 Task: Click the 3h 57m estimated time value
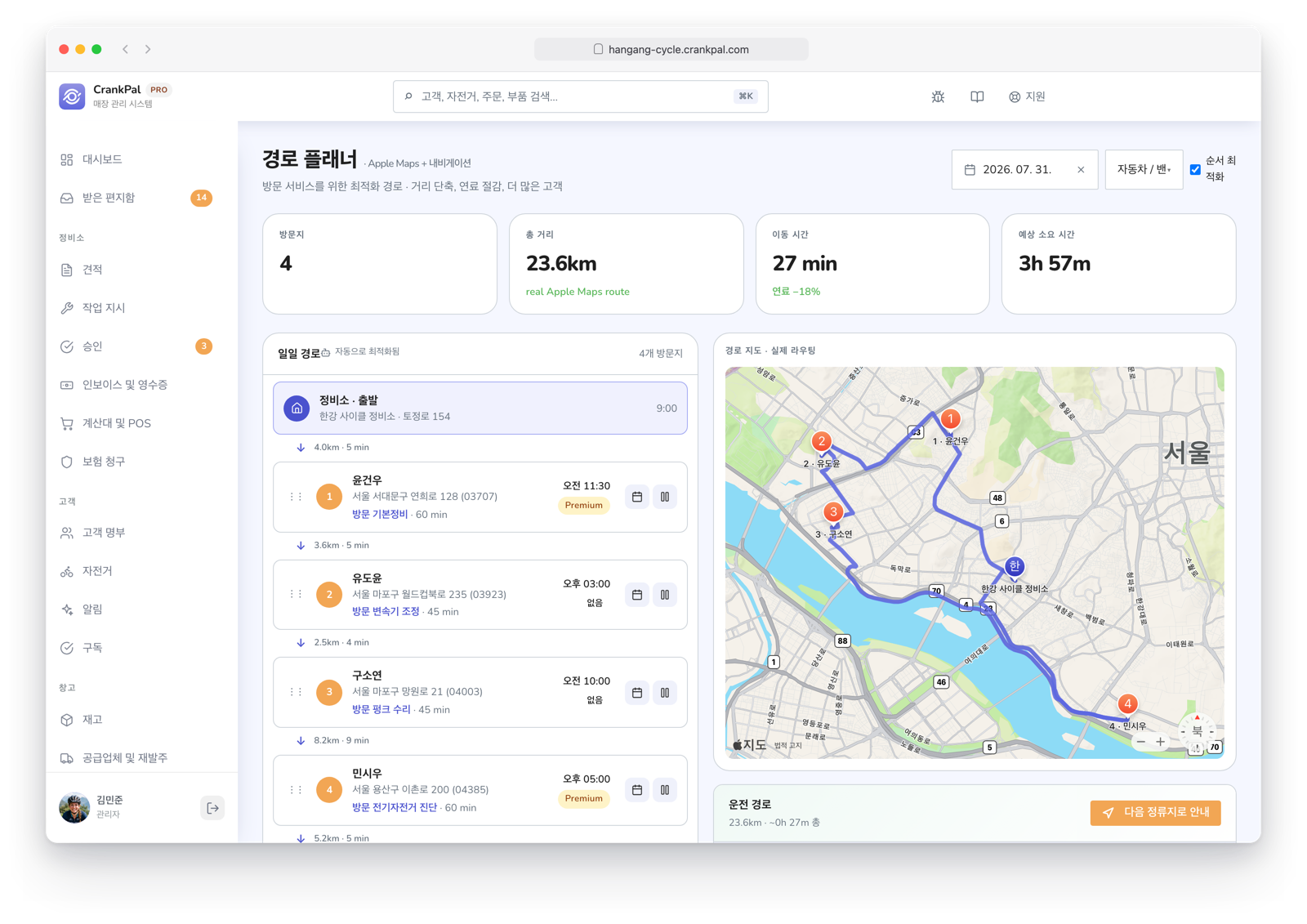click(1055, 264)
